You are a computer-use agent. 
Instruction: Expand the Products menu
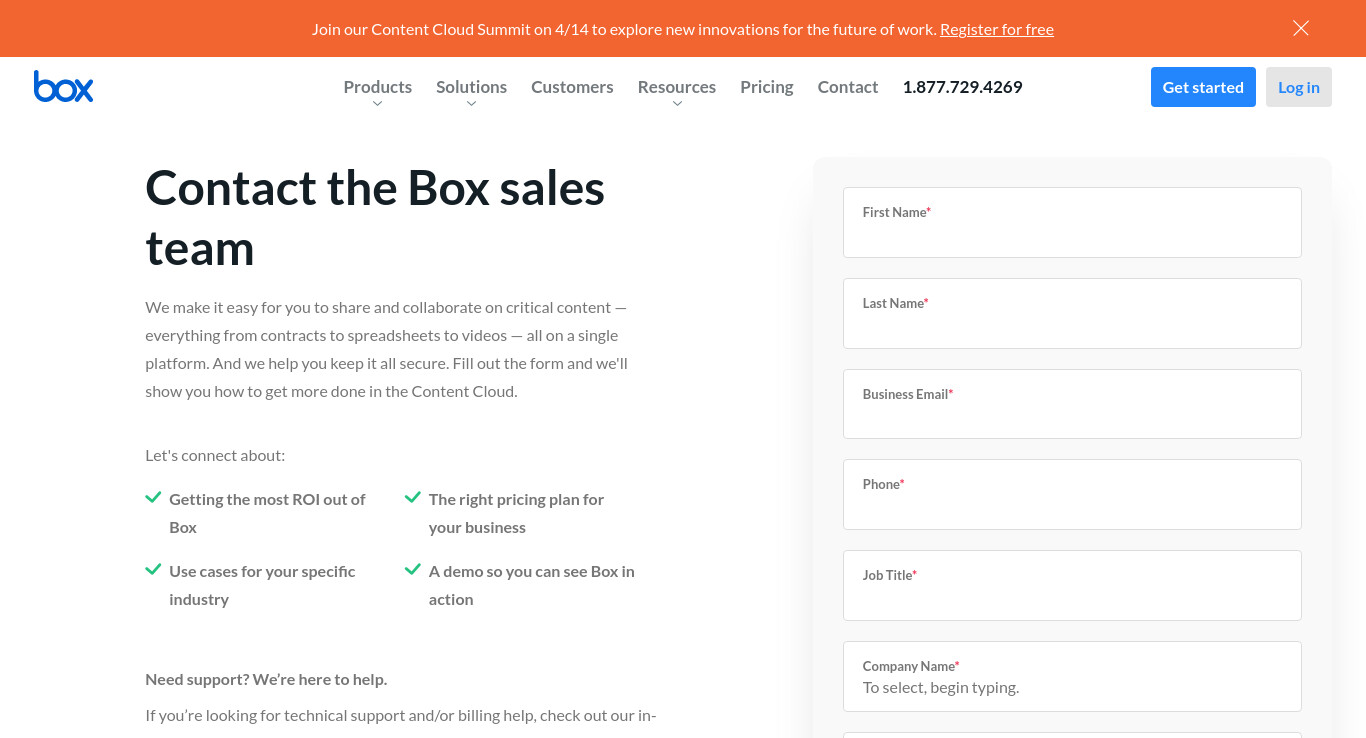click(x=378, y=87)
